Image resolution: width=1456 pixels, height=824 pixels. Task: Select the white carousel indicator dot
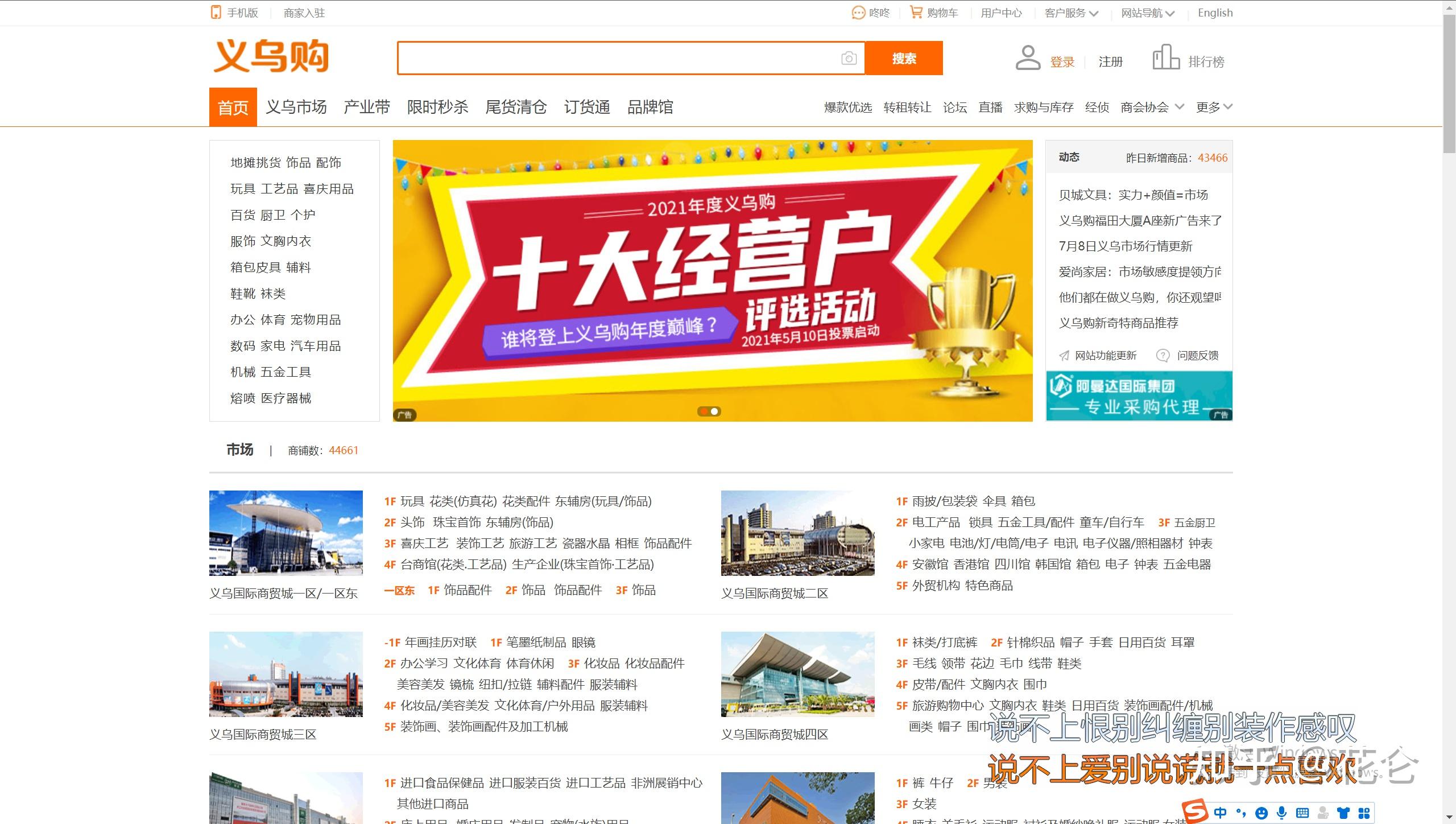click(x=714, y=411)
